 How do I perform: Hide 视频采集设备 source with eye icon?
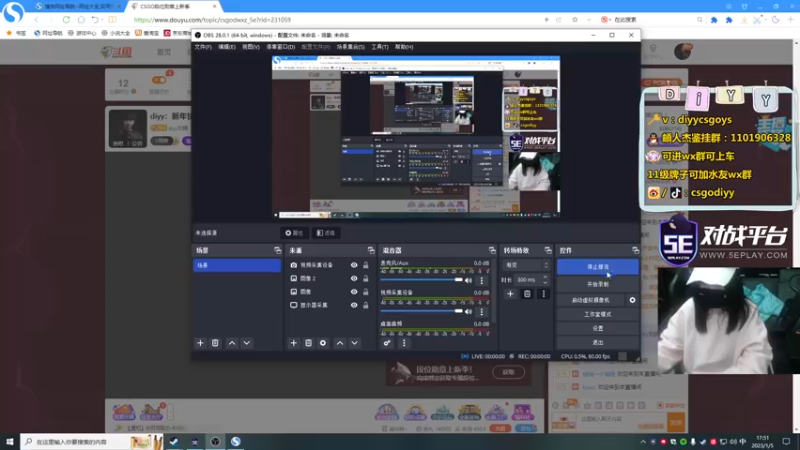[x=354, y=265]
